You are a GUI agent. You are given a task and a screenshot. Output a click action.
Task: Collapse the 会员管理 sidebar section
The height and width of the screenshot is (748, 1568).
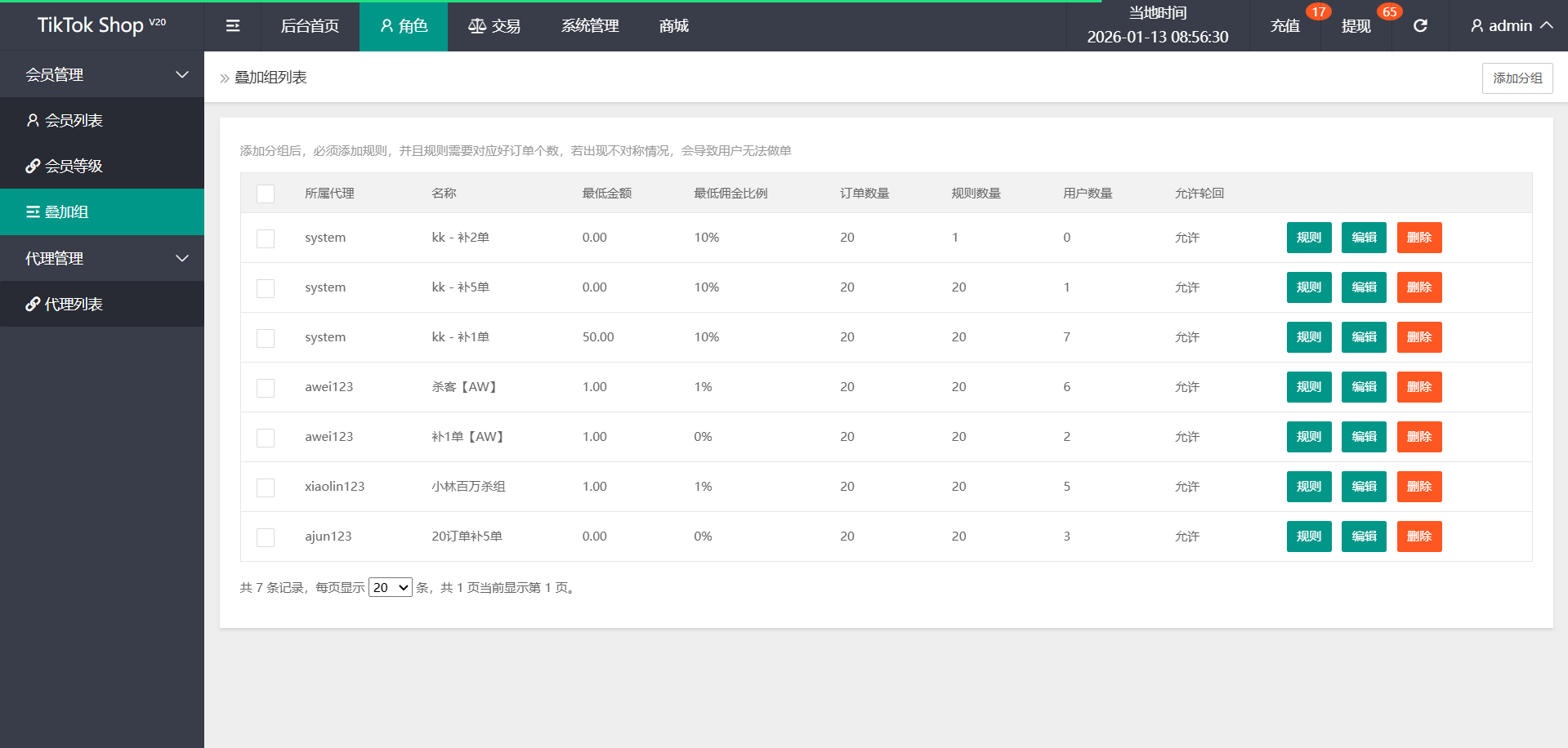(x=102, y=75)
